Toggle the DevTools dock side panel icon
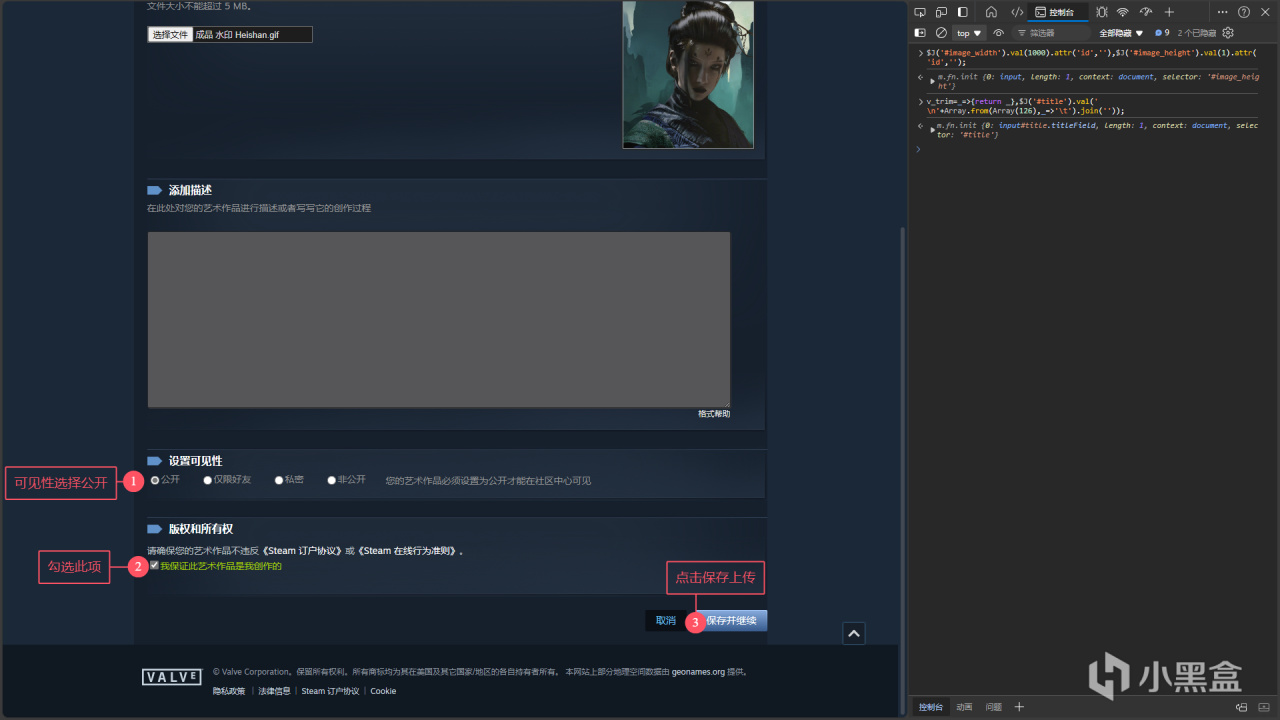Viewport: 1280px width, 720px height. click(x=962, y=12)
